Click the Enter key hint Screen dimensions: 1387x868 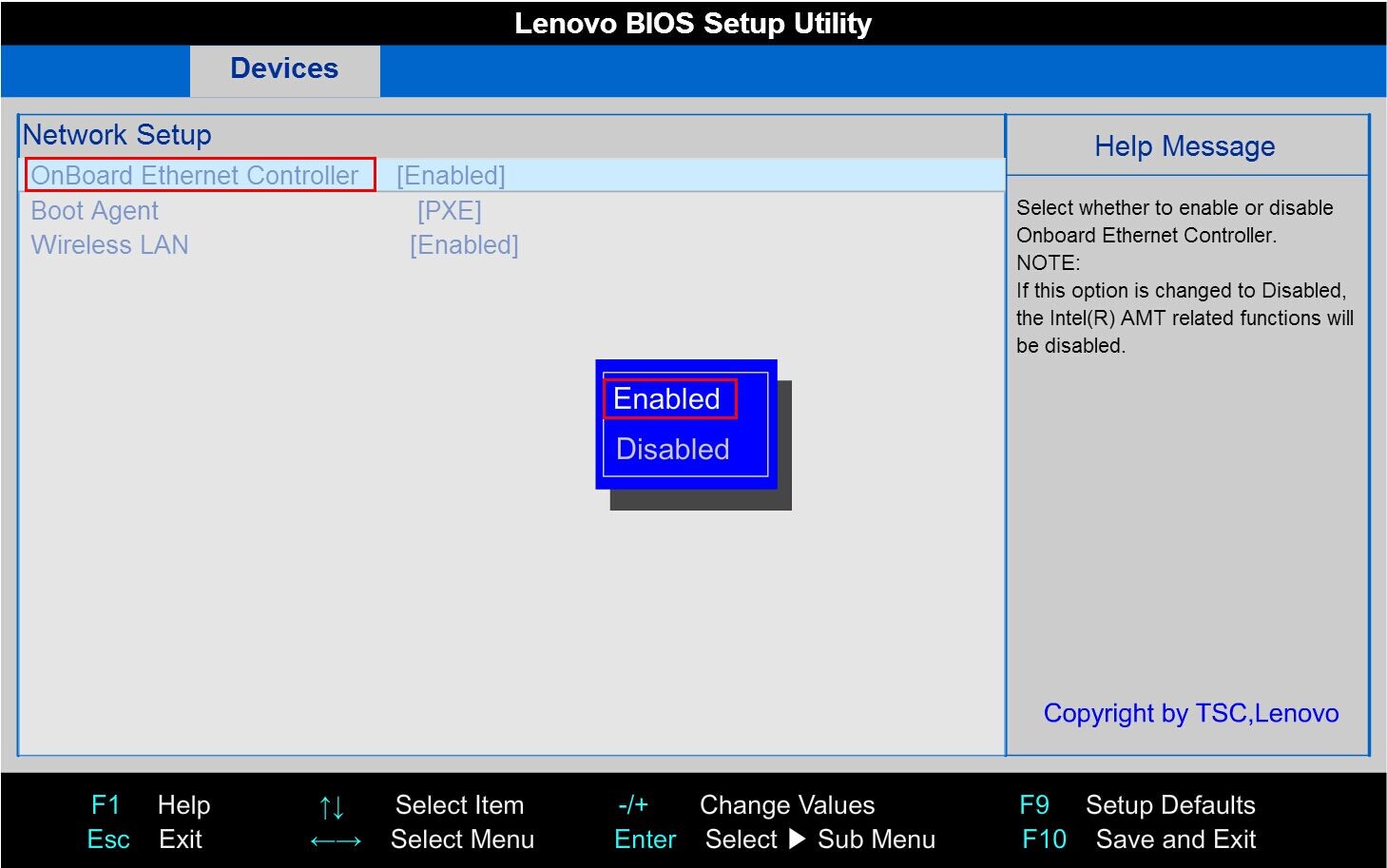(645, 839)
